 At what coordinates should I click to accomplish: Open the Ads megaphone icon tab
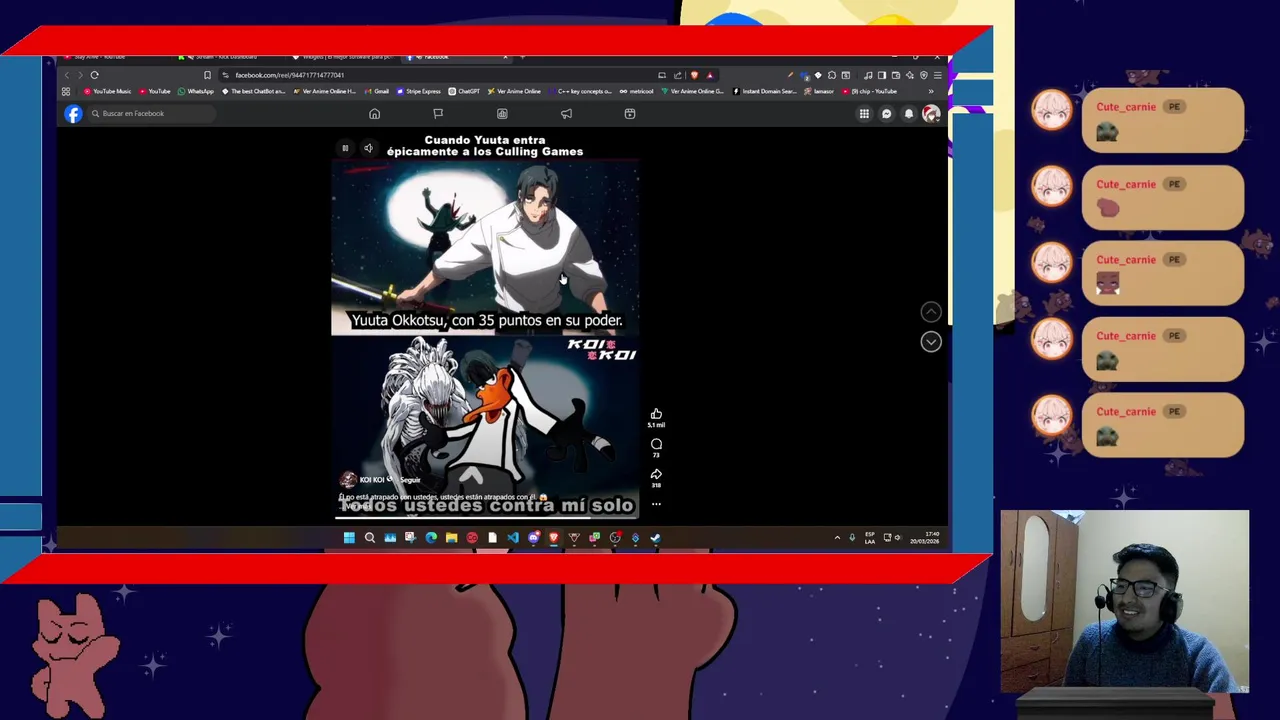(566, 113)
